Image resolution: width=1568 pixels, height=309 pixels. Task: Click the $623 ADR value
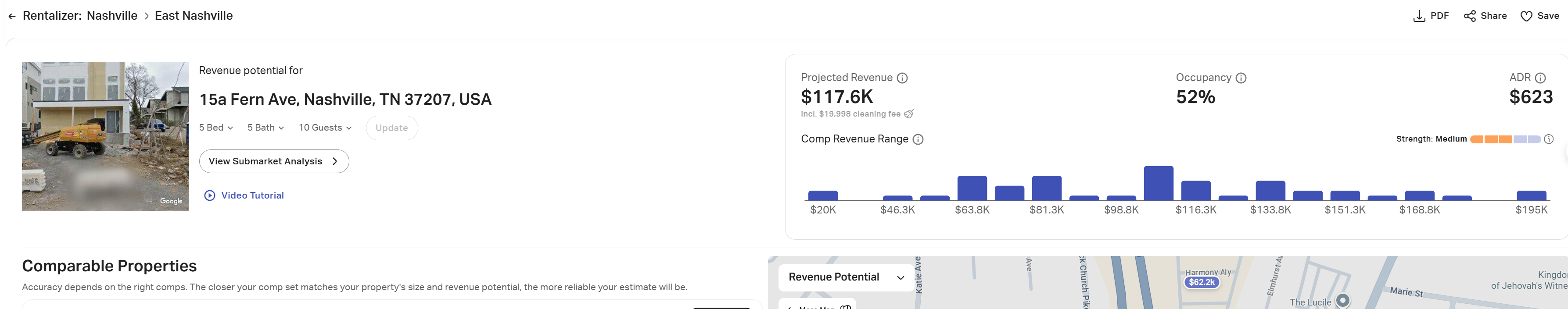(x=1531, y=97)
